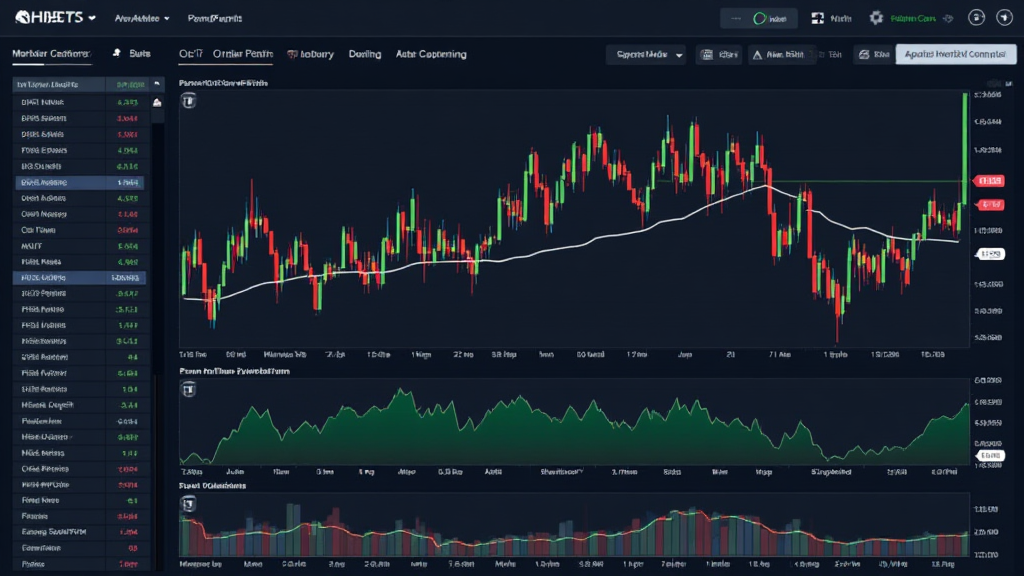
Task: Click the layout icon left of the gear
Action: coord(817,18)
